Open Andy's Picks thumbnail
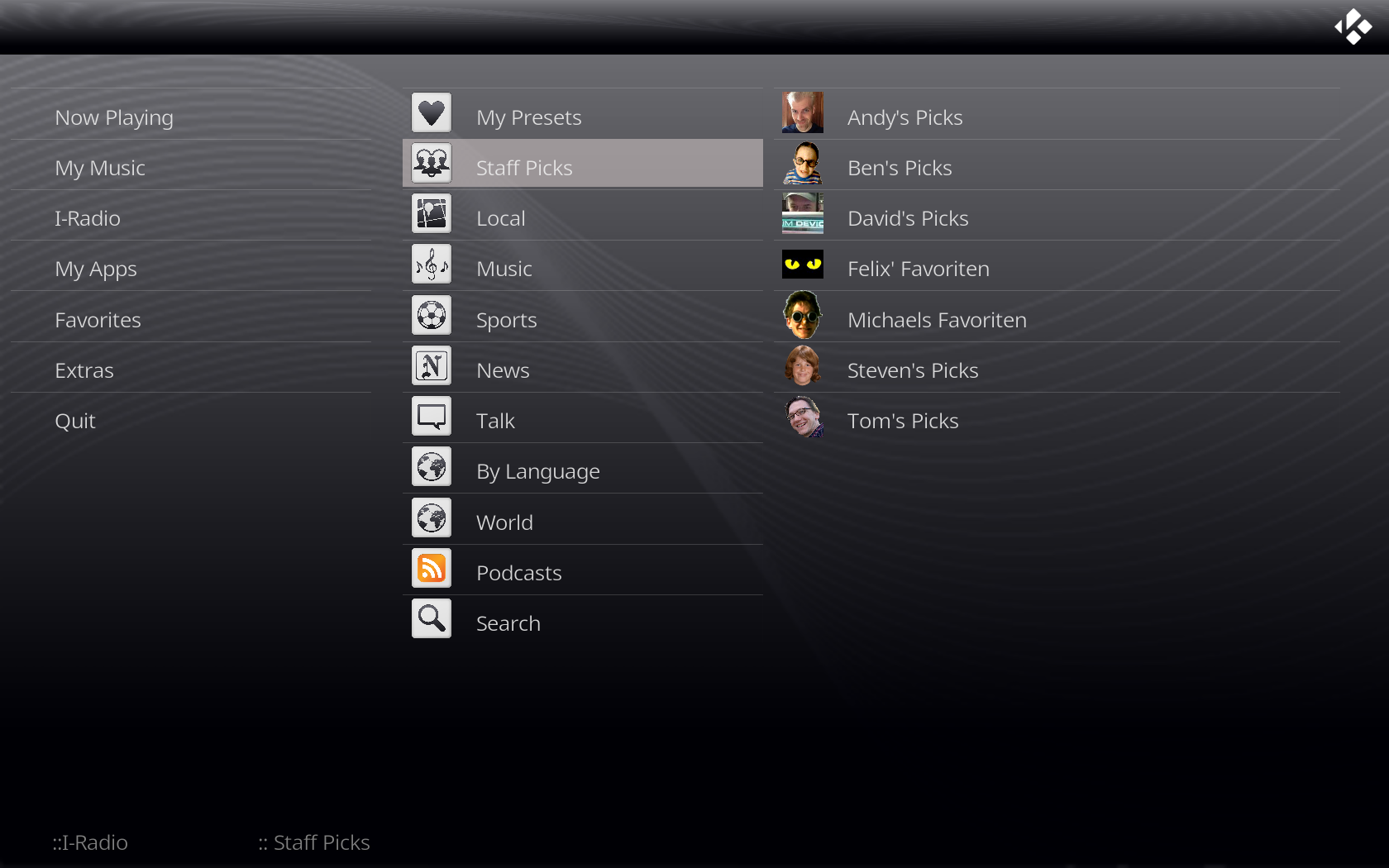The height and width of the screenshot is (868, 1389). (x=803, y=112)
